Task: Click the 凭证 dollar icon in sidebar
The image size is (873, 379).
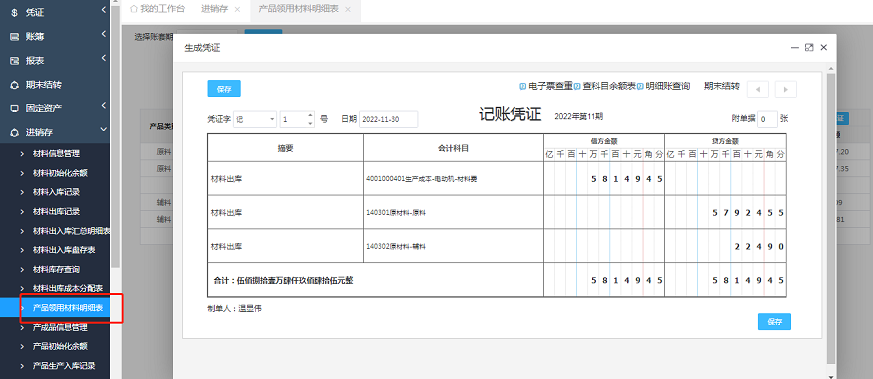Action: pyautogui.click(x=15, y=13)
